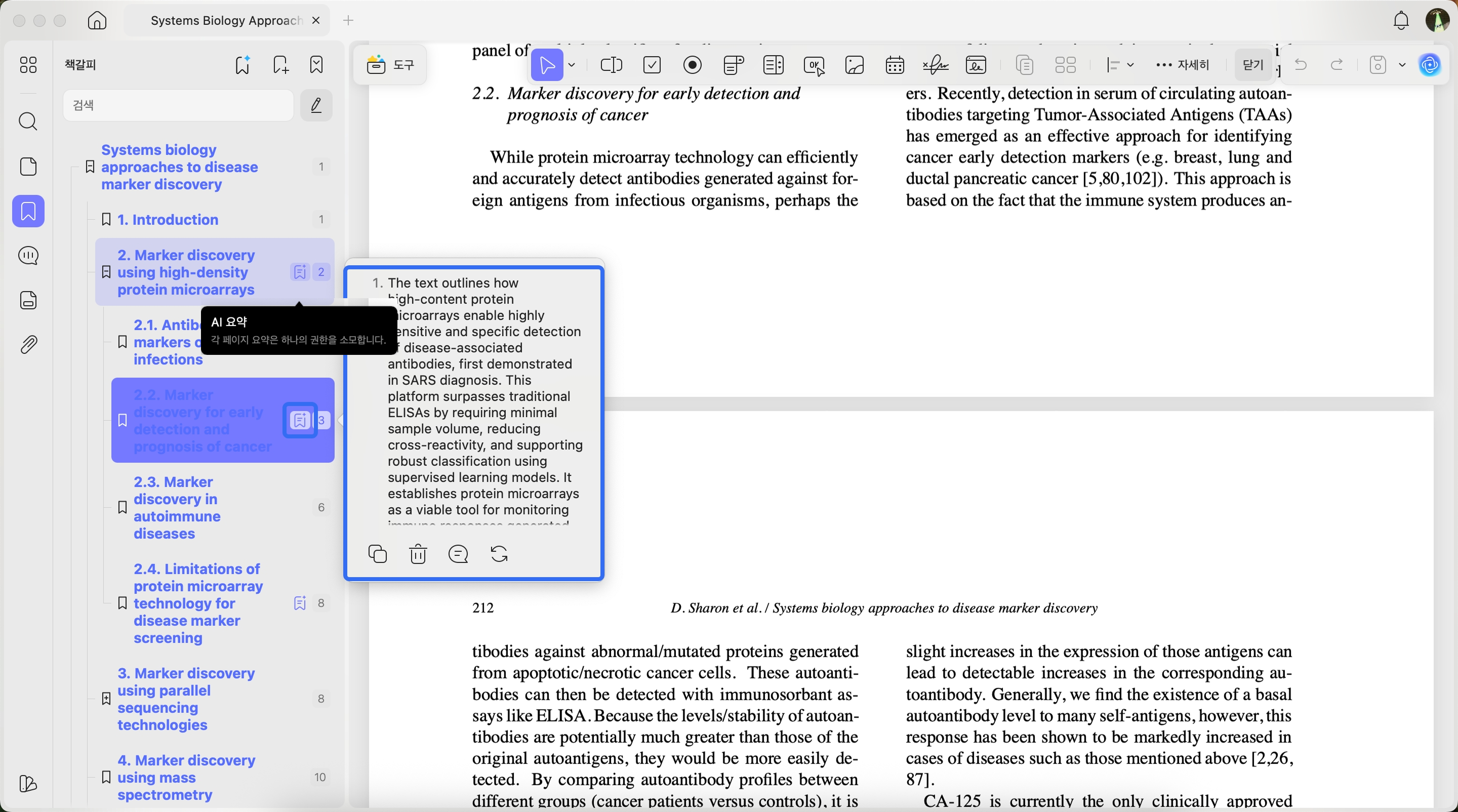Regenerate the AI summary with the refresh icon

[x=499, y=554]
